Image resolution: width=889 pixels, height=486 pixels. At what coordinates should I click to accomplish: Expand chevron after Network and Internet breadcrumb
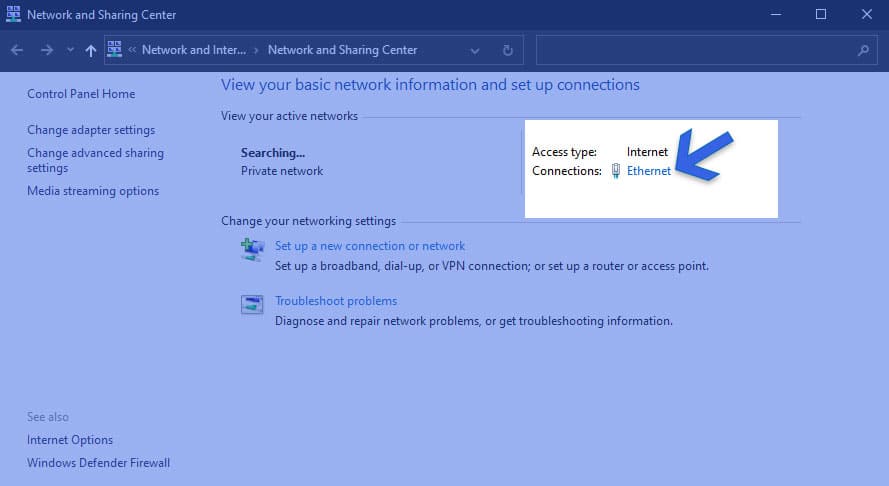tap(256, 50)
